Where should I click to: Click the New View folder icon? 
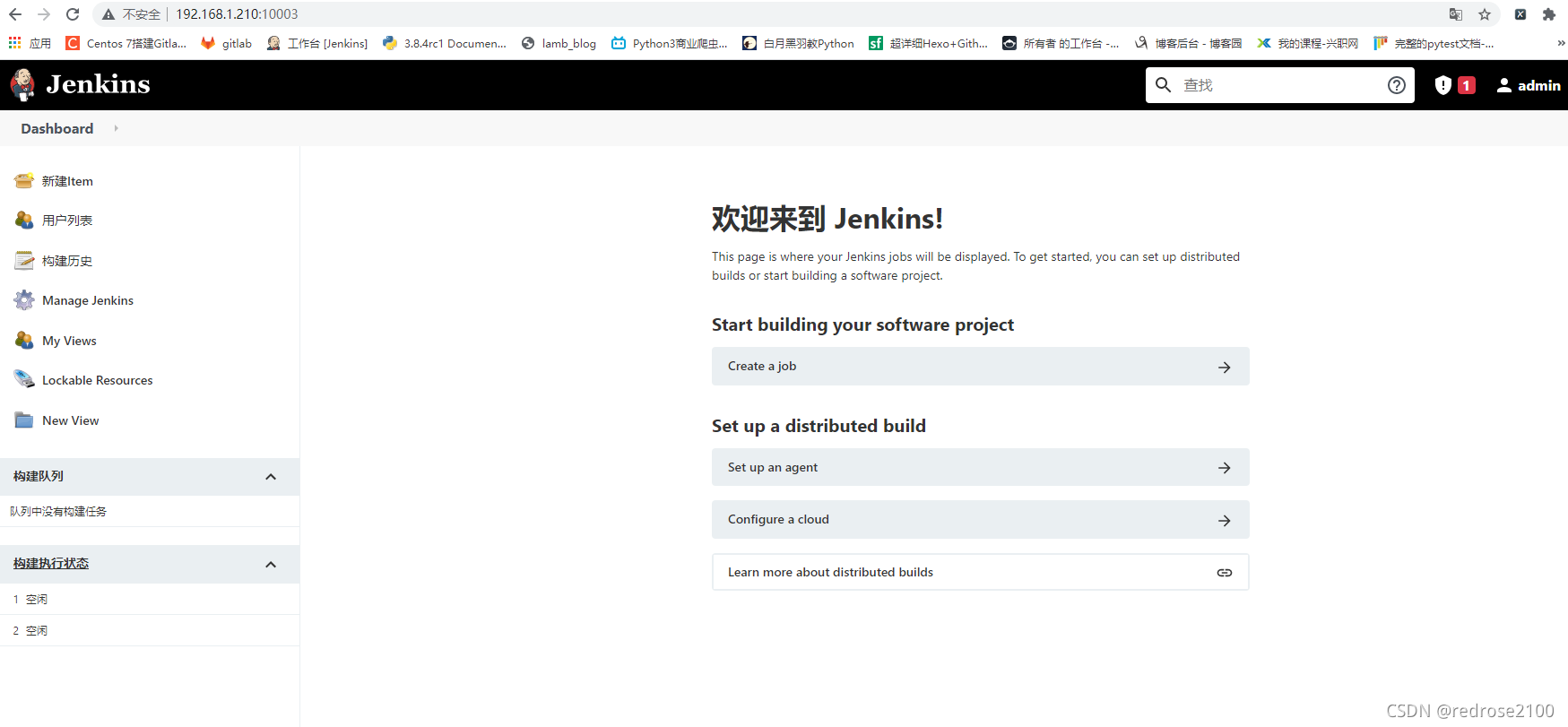[24, 420]
